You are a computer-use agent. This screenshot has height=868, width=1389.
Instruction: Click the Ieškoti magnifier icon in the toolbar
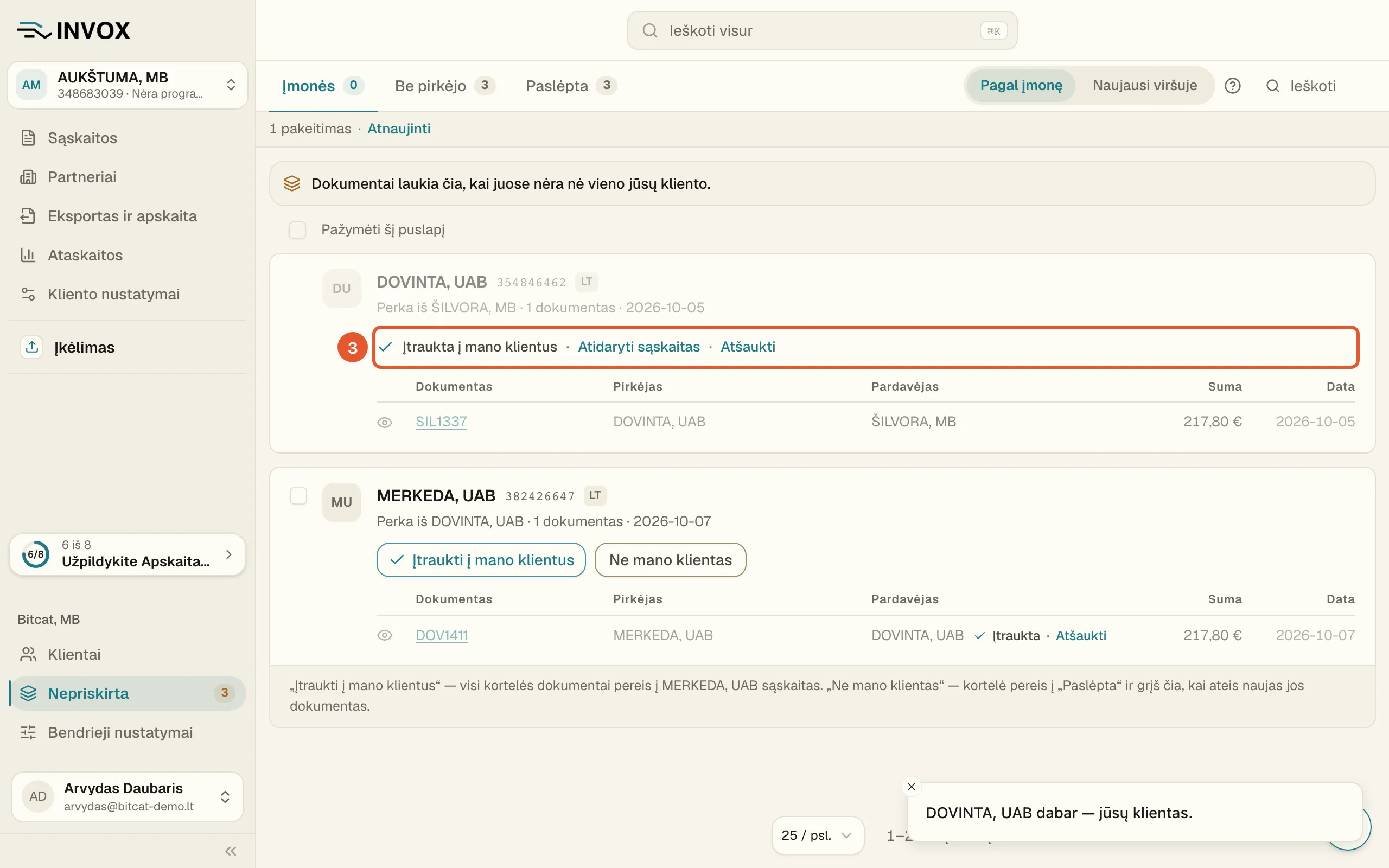tap(1272, 86)
